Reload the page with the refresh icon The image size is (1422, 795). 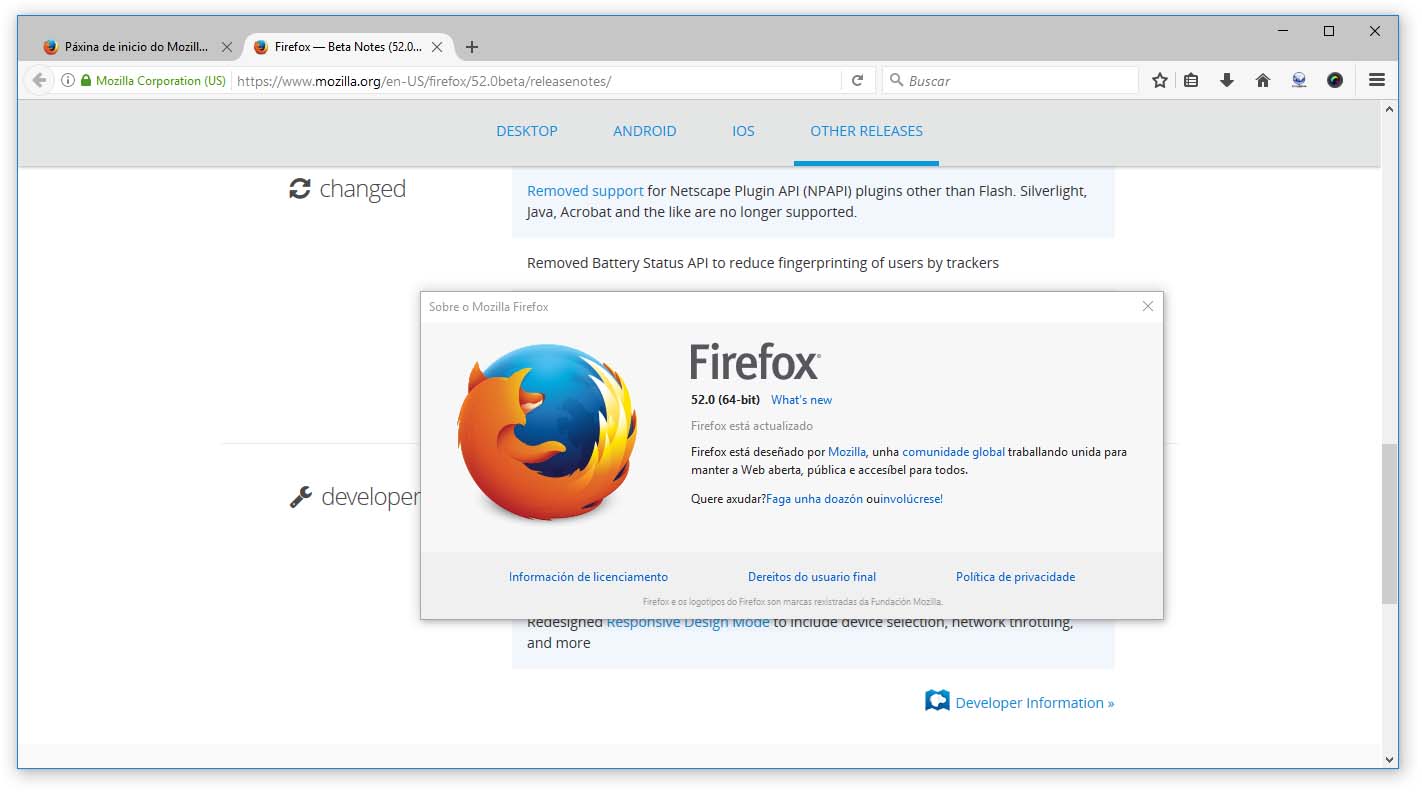(x=857, y=81)
